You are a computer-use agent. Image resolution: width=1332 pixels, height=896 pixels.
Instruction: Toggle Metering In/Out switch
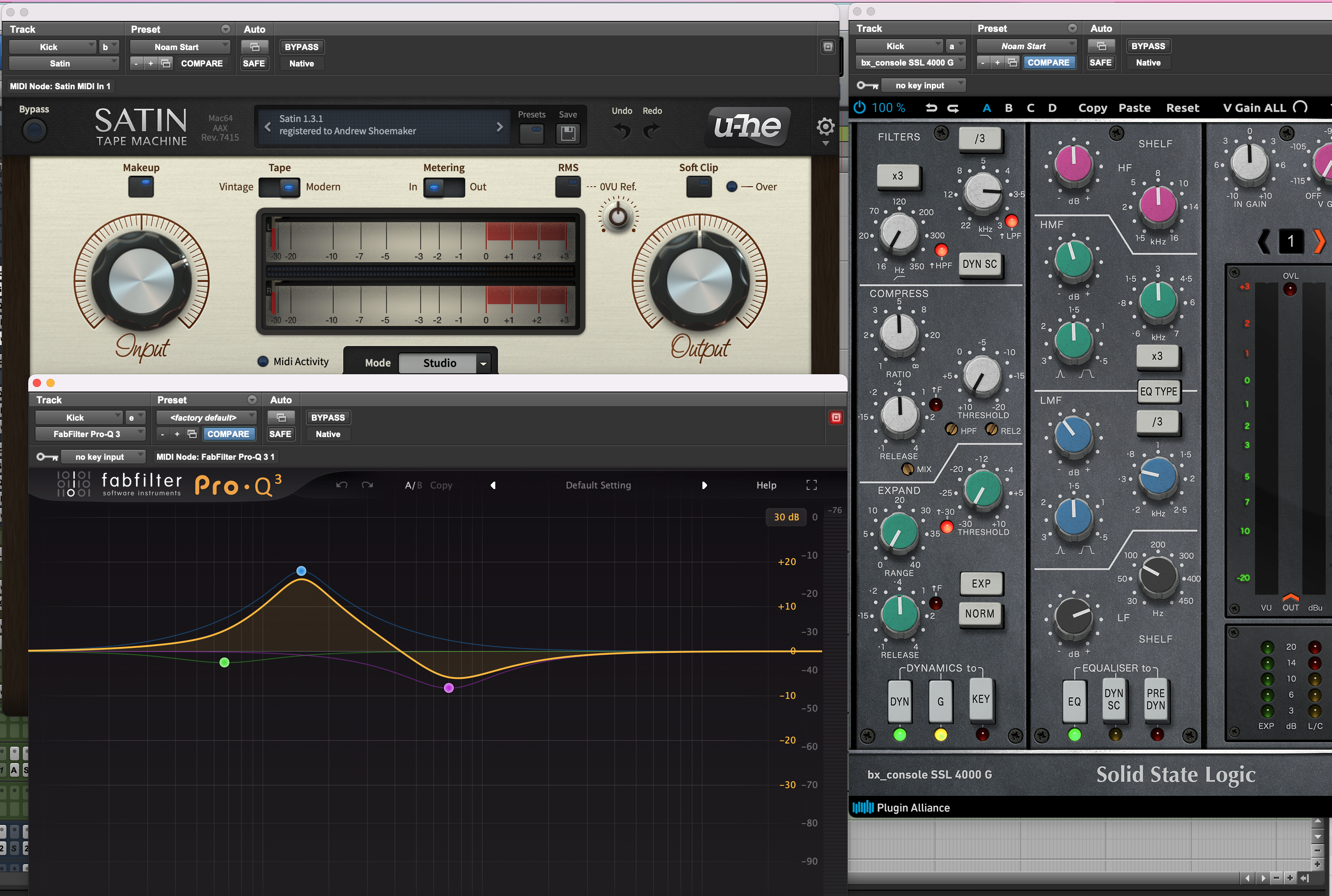coord(444,187)
